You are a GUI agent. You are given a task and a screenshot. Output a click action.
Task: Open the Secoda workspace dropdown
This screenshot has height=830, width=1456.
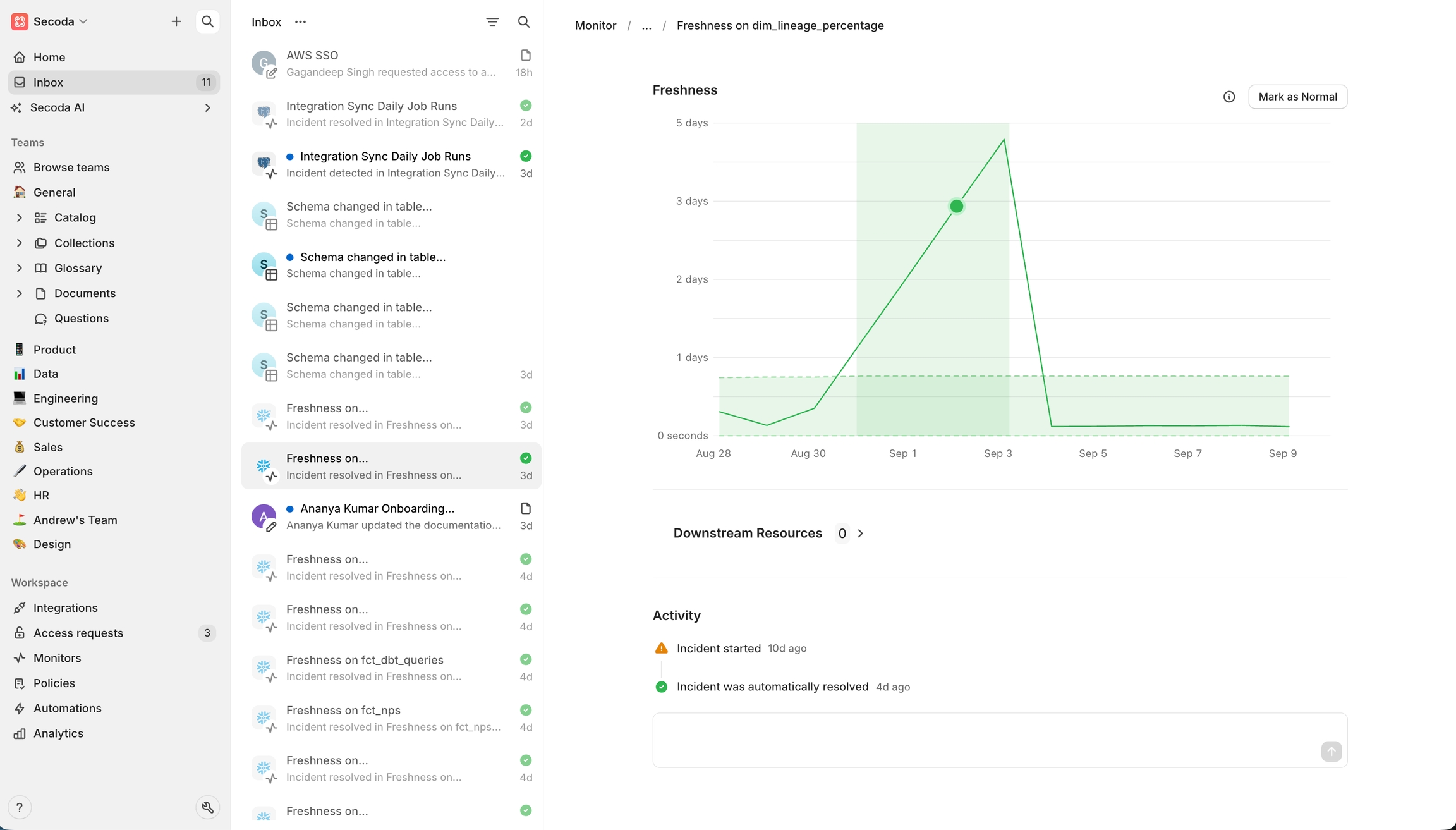[54, 21]
